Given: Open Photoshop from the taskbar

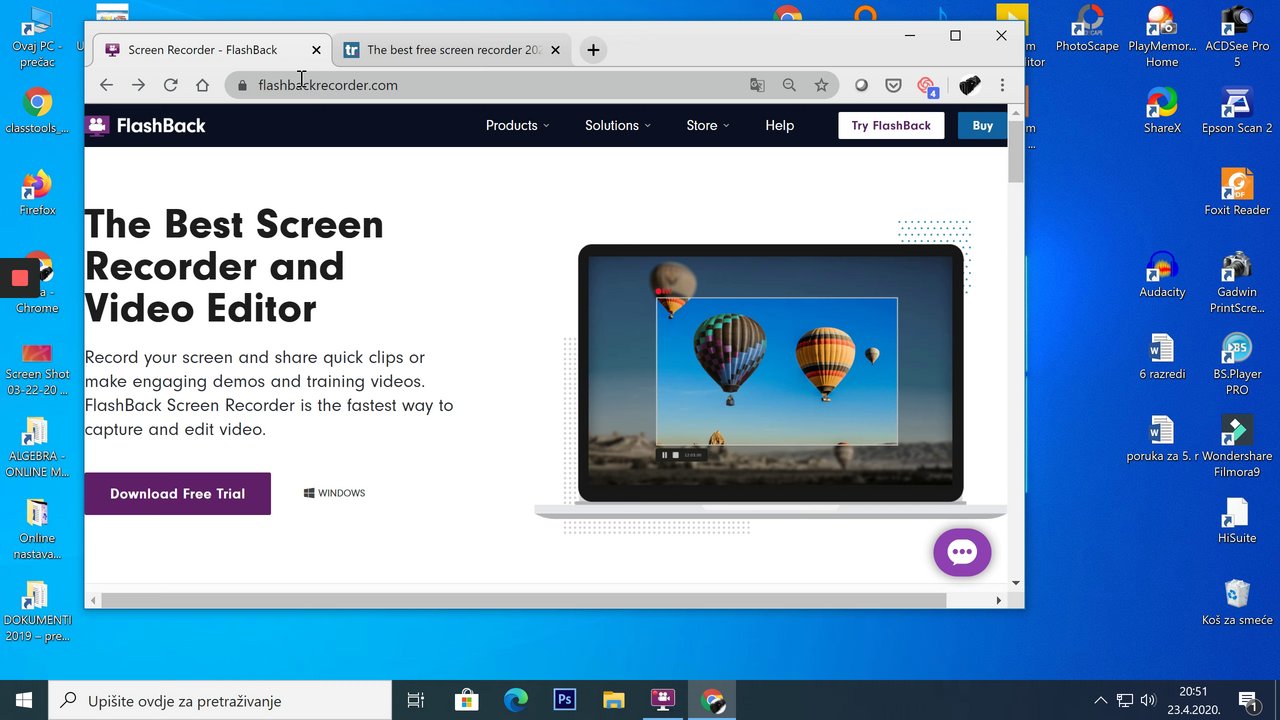Looking at the screenshot, I should (565, 700).
